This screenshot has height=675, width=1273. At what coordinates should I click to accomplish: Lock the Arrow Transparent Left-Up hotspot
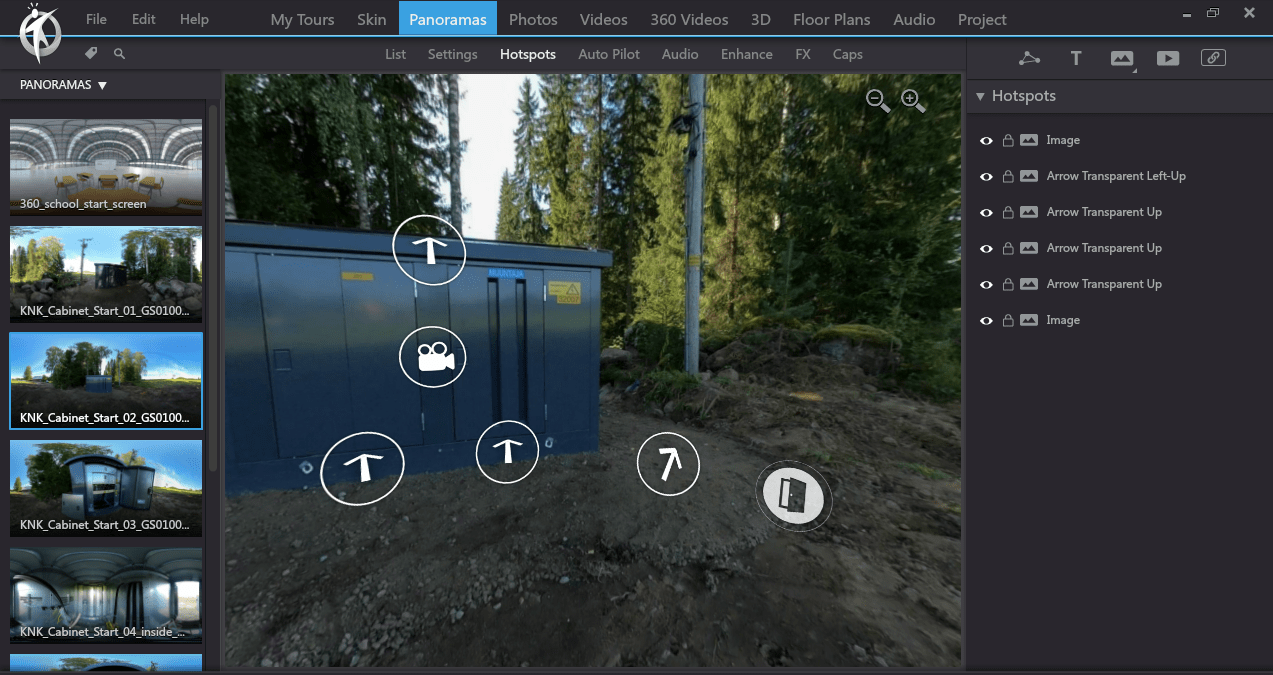pos(1008,176)
